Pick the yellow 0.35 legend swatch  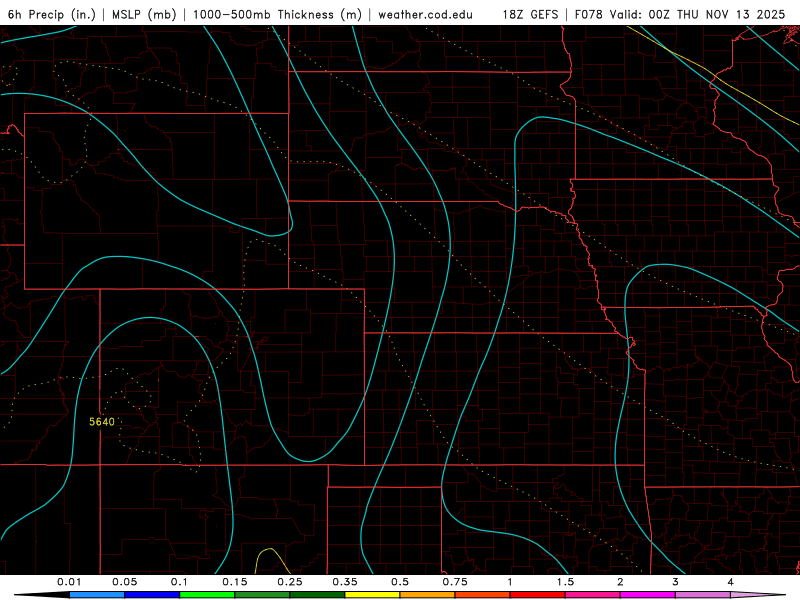[x=372, y=595]
